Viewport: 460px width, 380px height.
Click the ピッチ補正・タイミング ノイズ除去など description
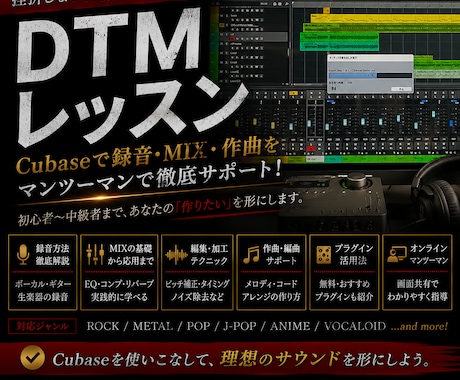coord(197,290)
